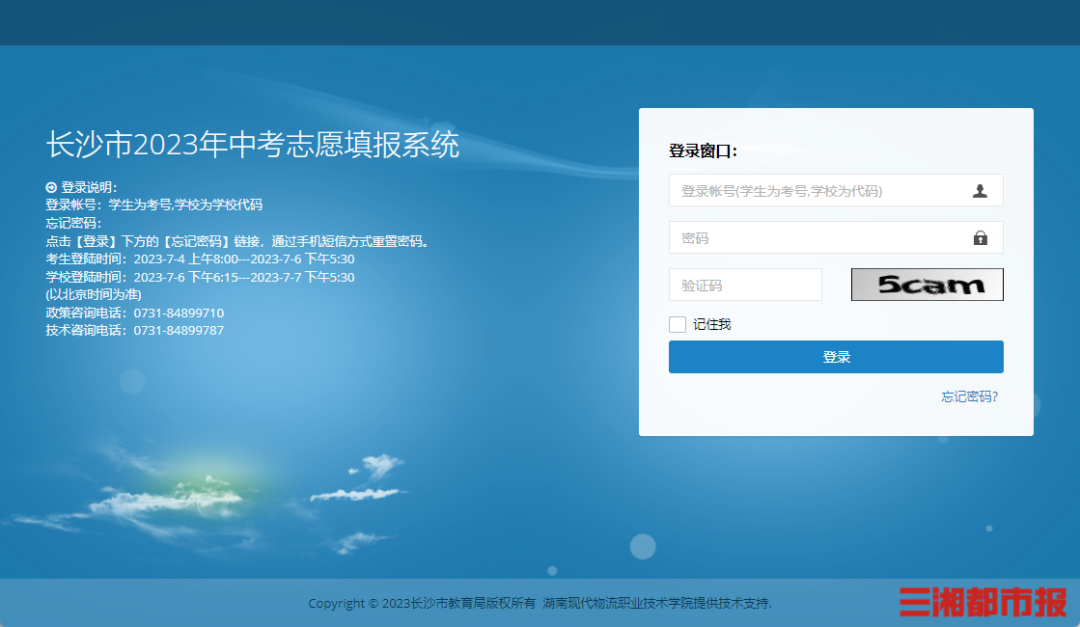
Task: Click the 长沙市2023年中考志愿填报系统 title
Action: 253,145
